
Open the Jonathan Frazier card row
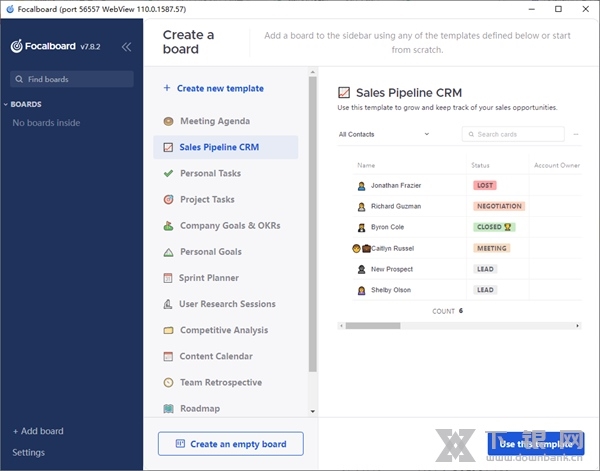(398, 185)
